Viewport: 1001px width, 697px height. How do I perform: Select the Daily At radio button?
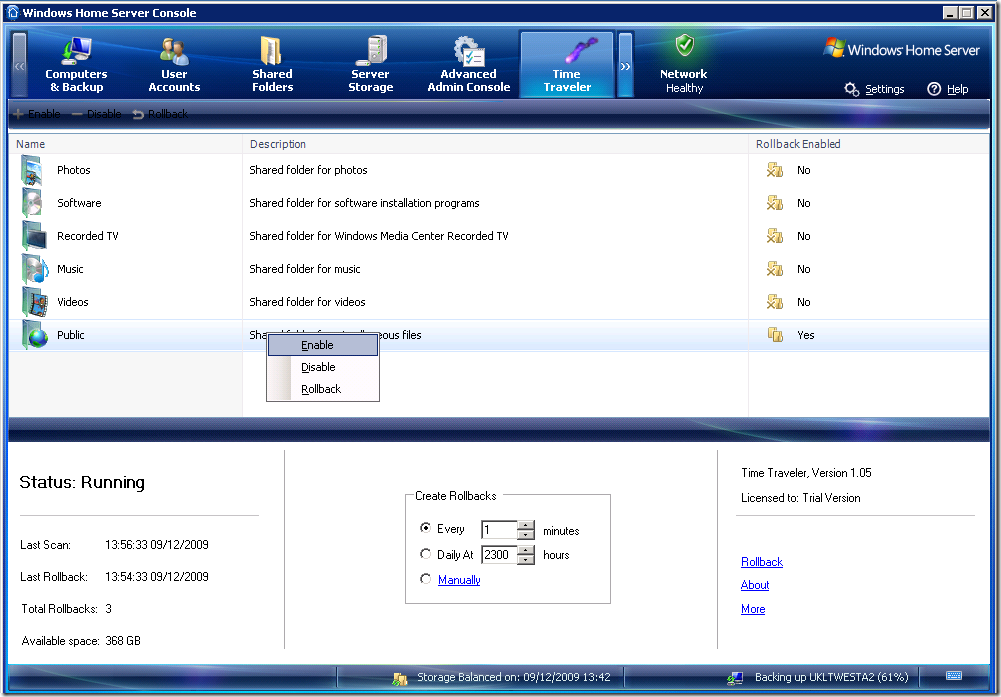[x=425, y=553]
